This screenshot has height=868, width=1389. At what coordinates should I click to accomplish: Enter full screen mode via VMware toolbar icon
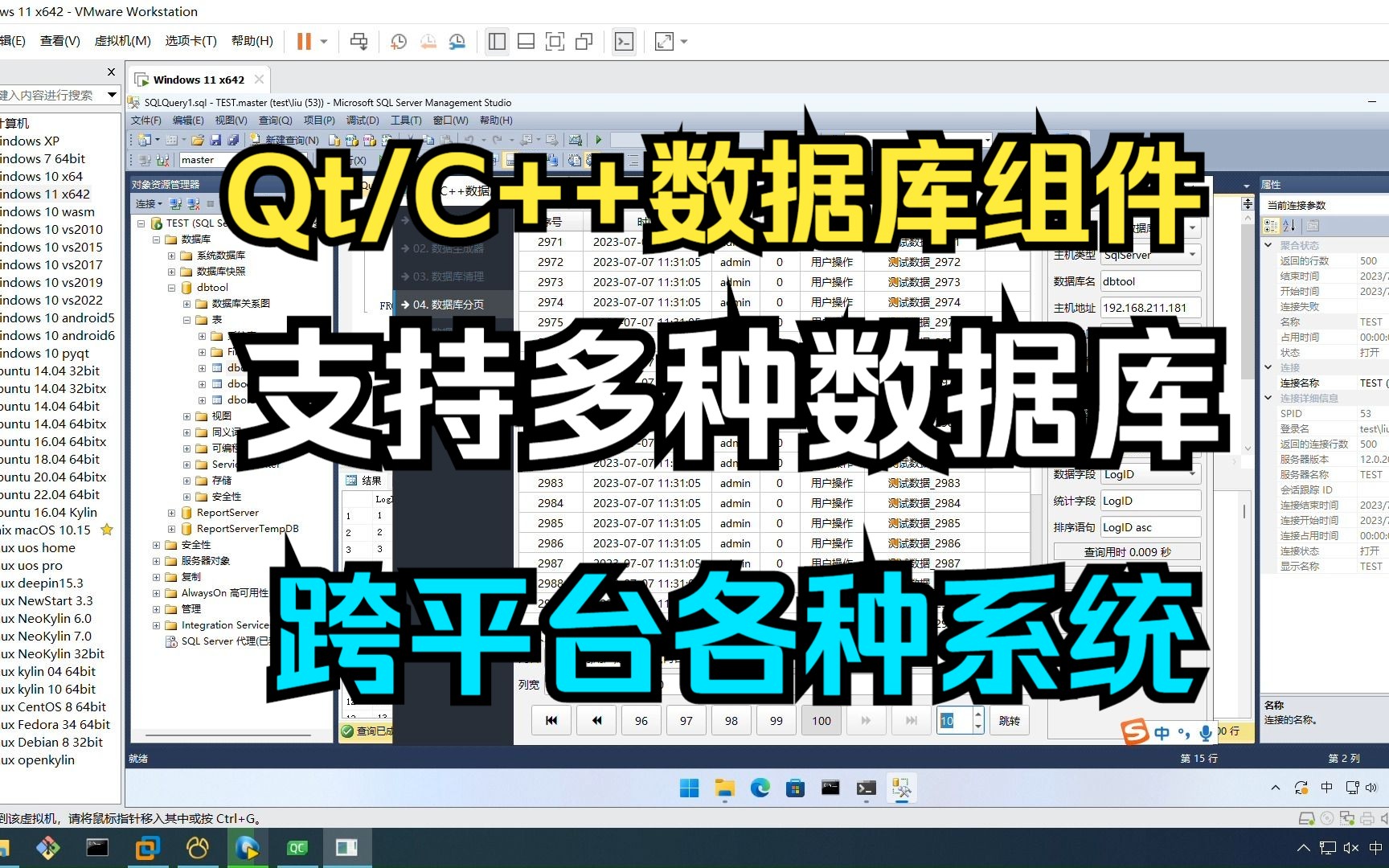point(555,42)
